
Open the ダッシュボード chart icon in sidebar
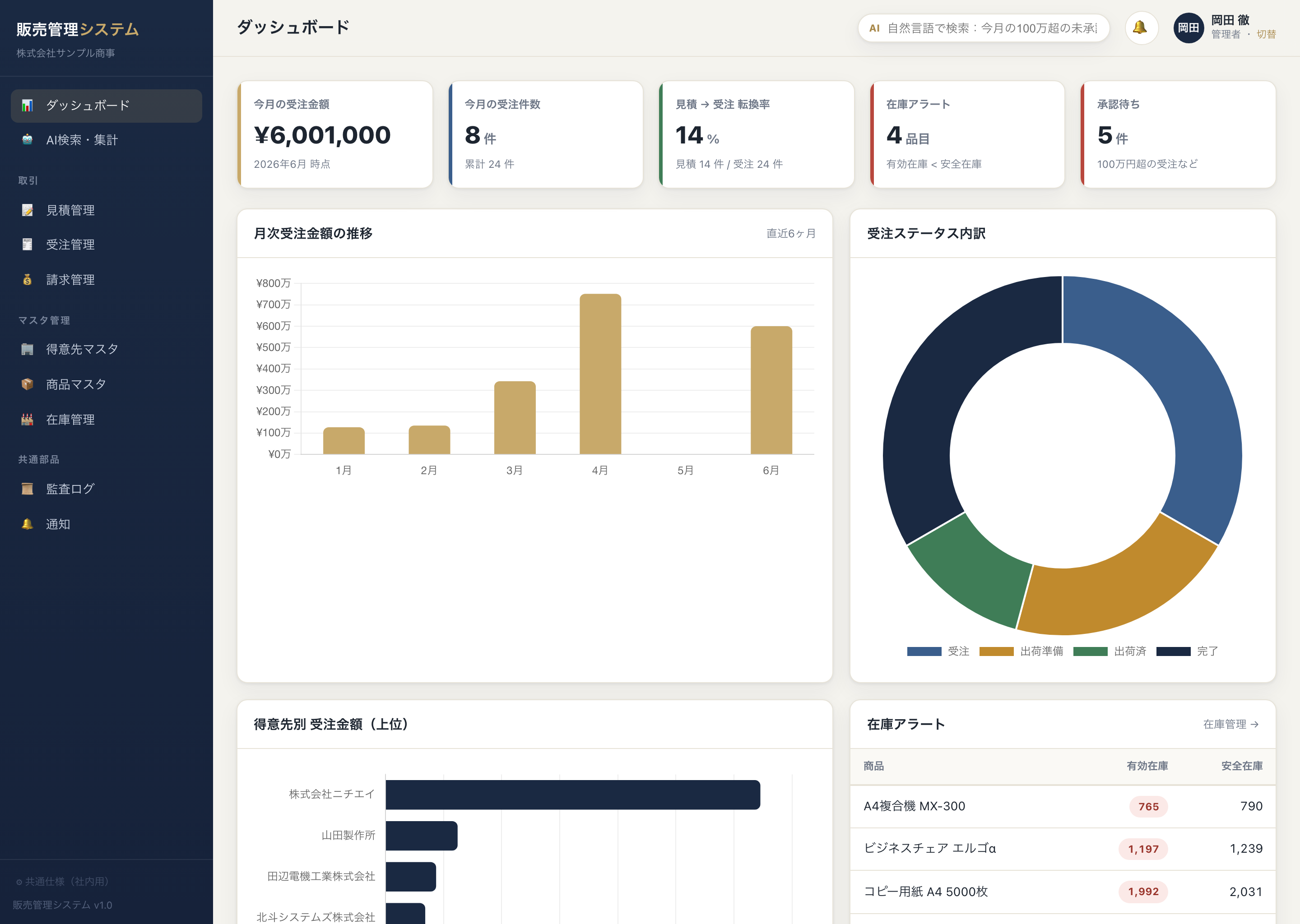[27, 105]
